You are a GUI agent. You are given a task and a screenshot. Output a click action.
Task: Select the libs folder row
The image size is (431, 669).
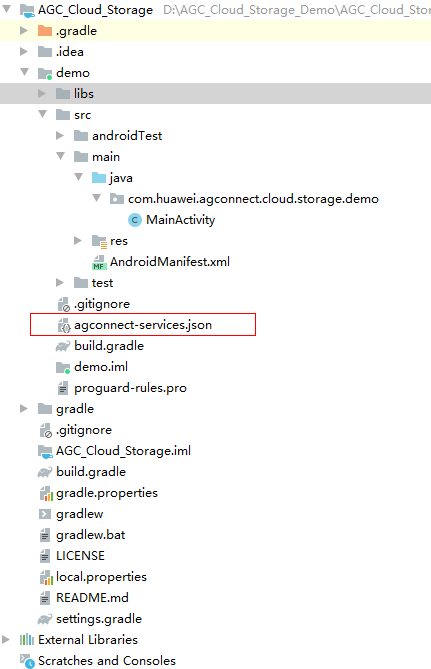pyautogui.click(x=216, y=93)
